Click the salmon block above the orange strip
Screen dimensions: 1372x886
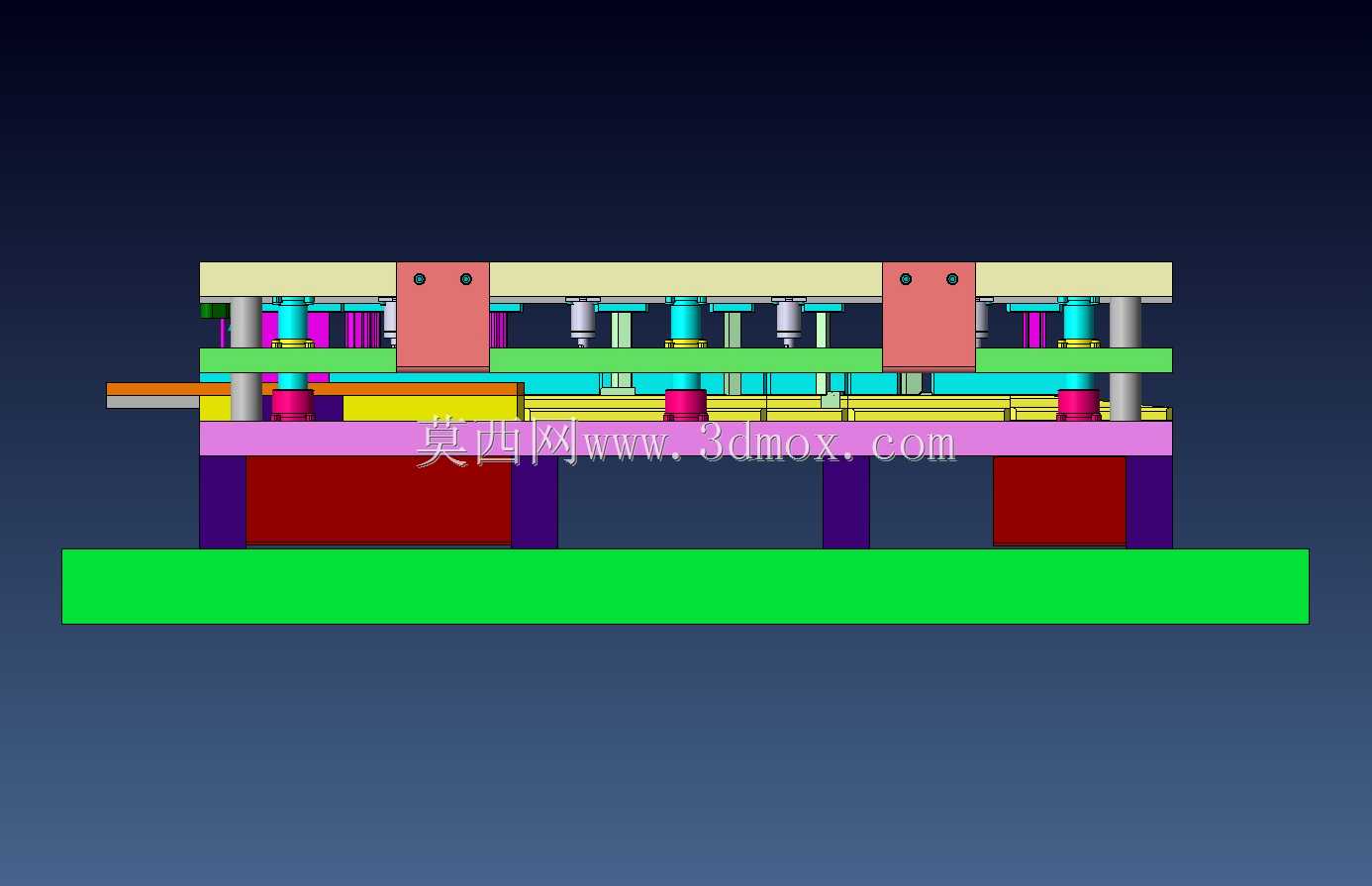[442, 317]
